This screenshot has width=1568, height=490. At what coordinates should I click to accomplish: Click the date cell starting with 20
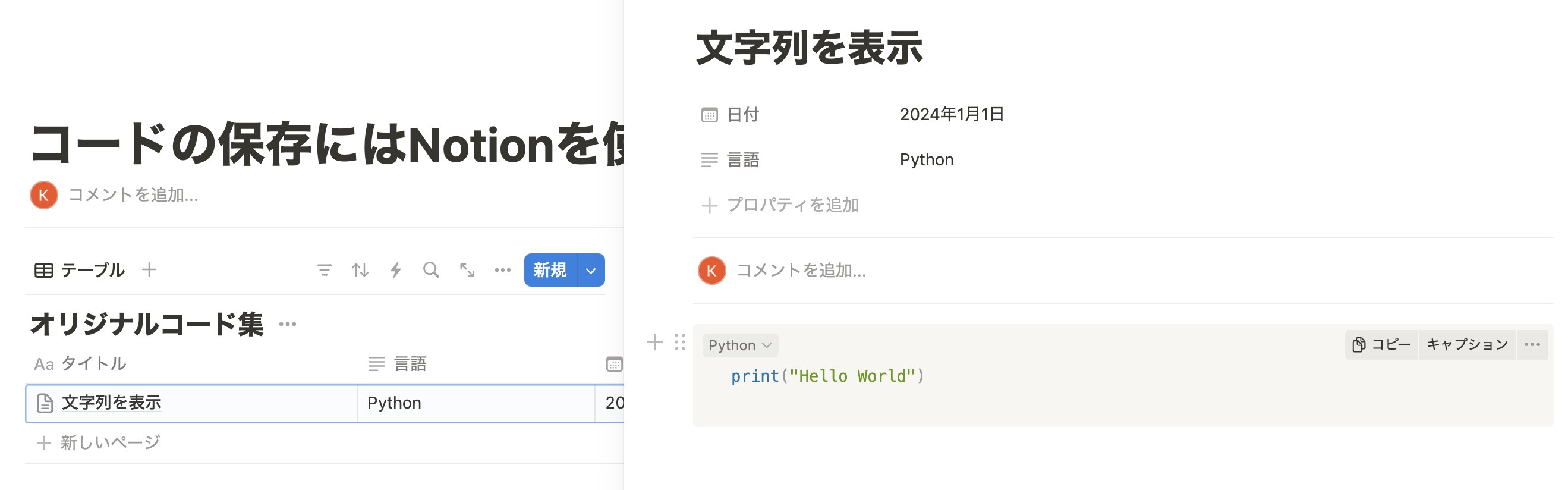[610, 403]
